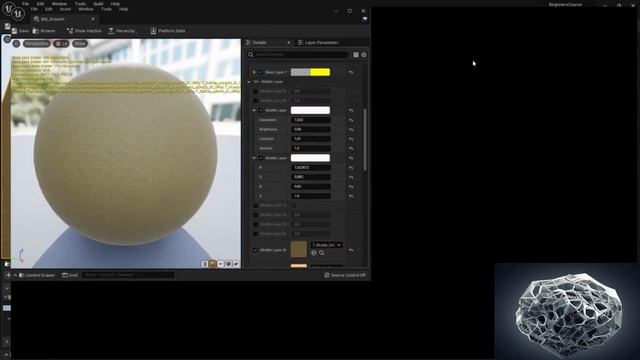This screenshot has width=640, height=360.
Task: Click the Details panel property matrix grid icon
Action: (x=356, y=55)
